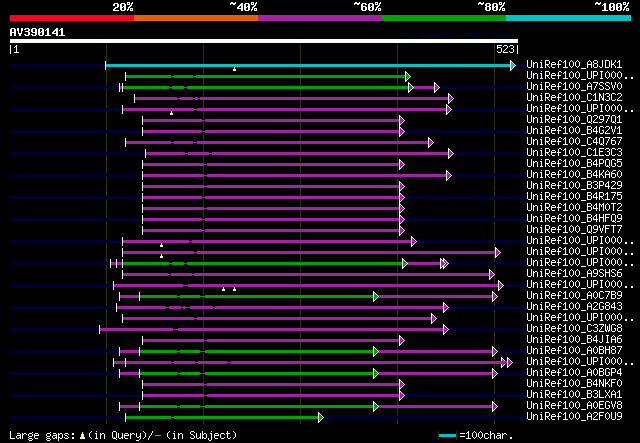The width and height of the screenshot is (640, 443).
Task: Select the UniRef100_A2F0U9 label
Action: click(574, 417)
